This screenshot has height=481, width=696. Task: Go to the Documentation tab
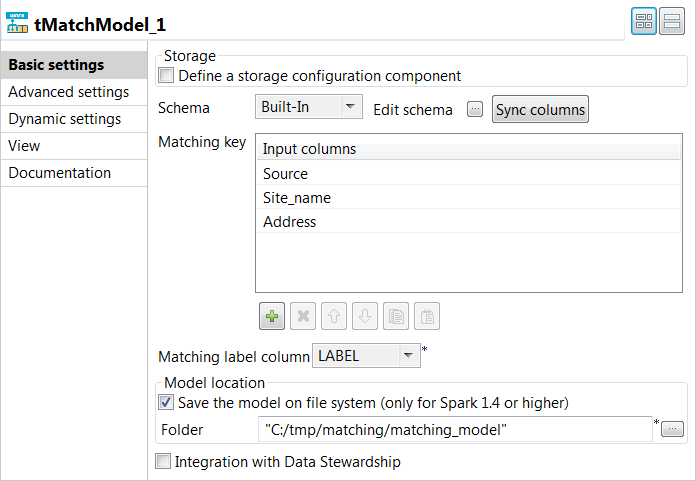pyautogui.click(x=60, y=173)
